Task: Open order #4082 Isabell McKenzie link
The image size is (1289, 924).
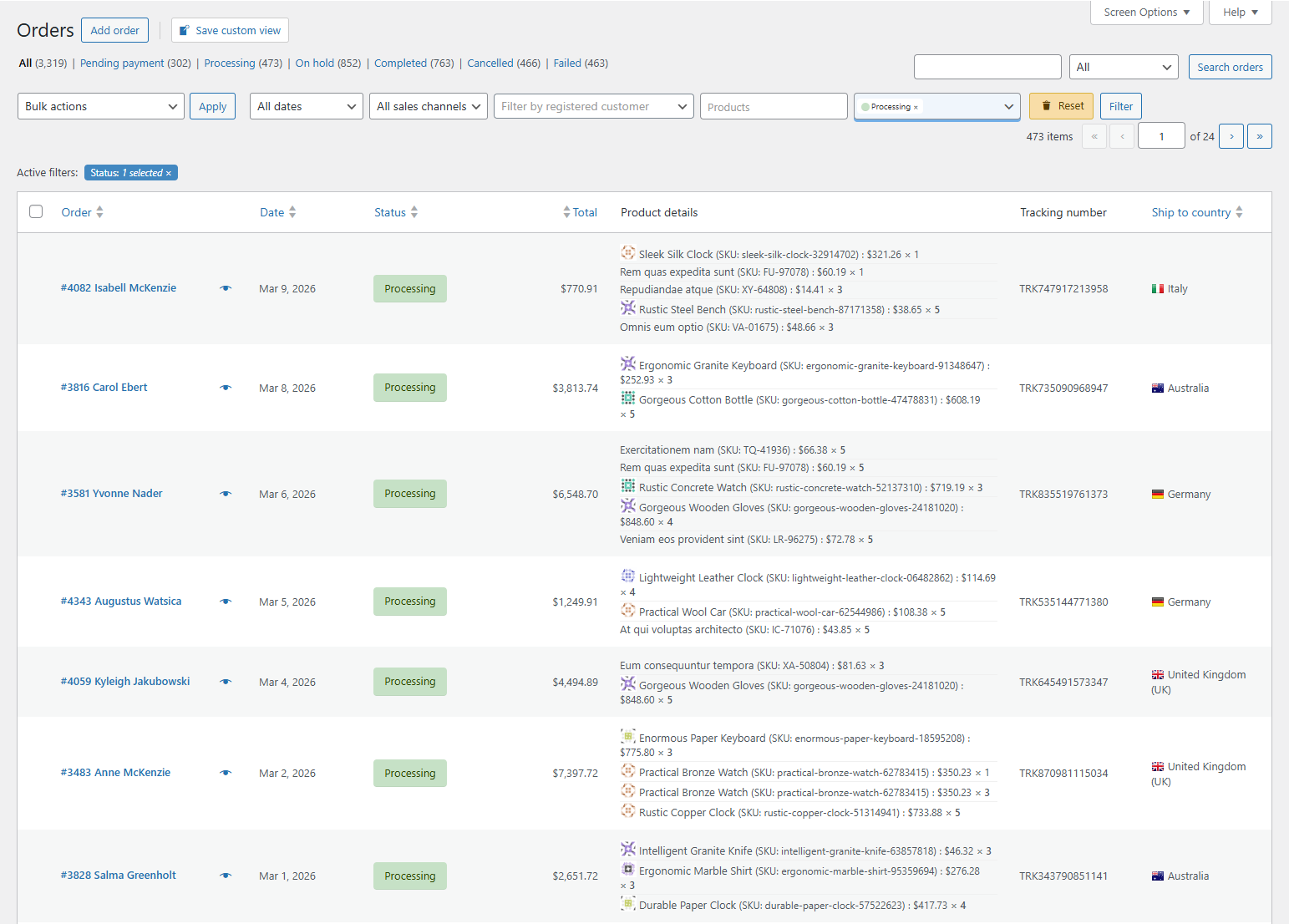Action: point(119,287)
